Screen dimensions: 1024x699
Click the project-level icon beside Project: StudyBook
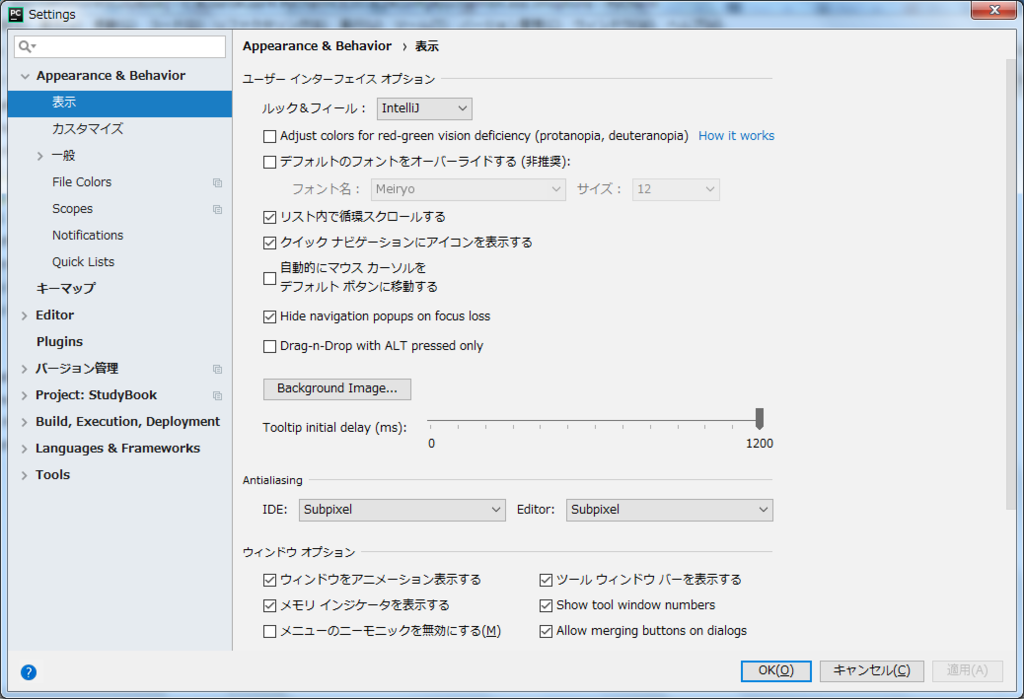[217, 396]
